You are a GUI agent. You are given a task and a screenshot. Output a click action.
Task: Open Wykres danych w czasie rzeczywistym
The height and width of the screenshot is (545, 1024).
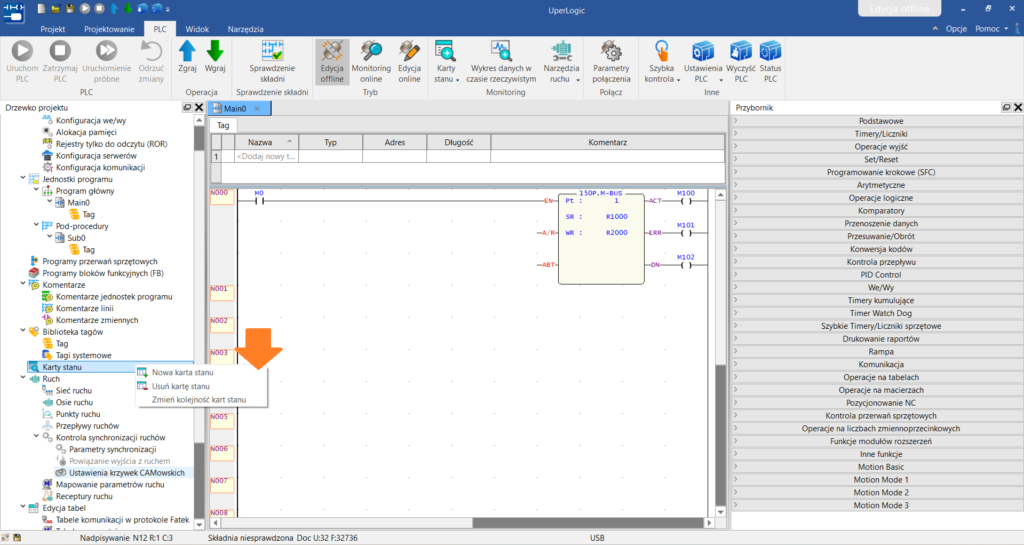pyautogui.click(x=501, y=61)
